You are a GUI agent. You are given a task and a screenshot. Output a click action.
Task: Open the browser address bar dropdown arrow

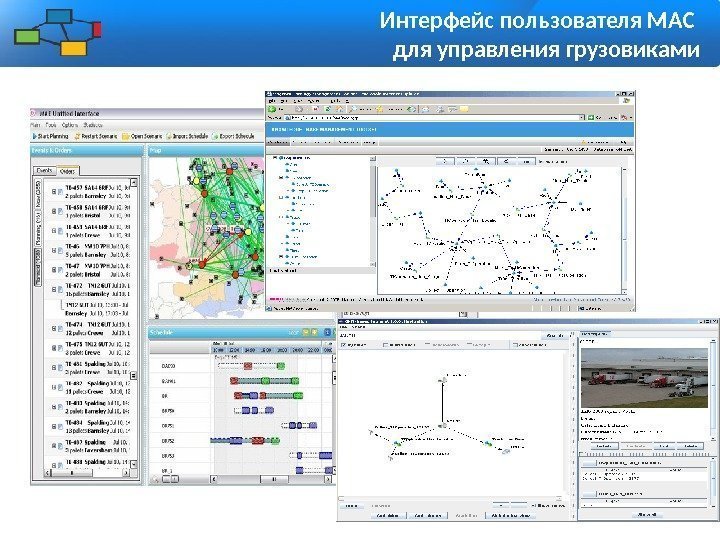(x=582, y=118)
